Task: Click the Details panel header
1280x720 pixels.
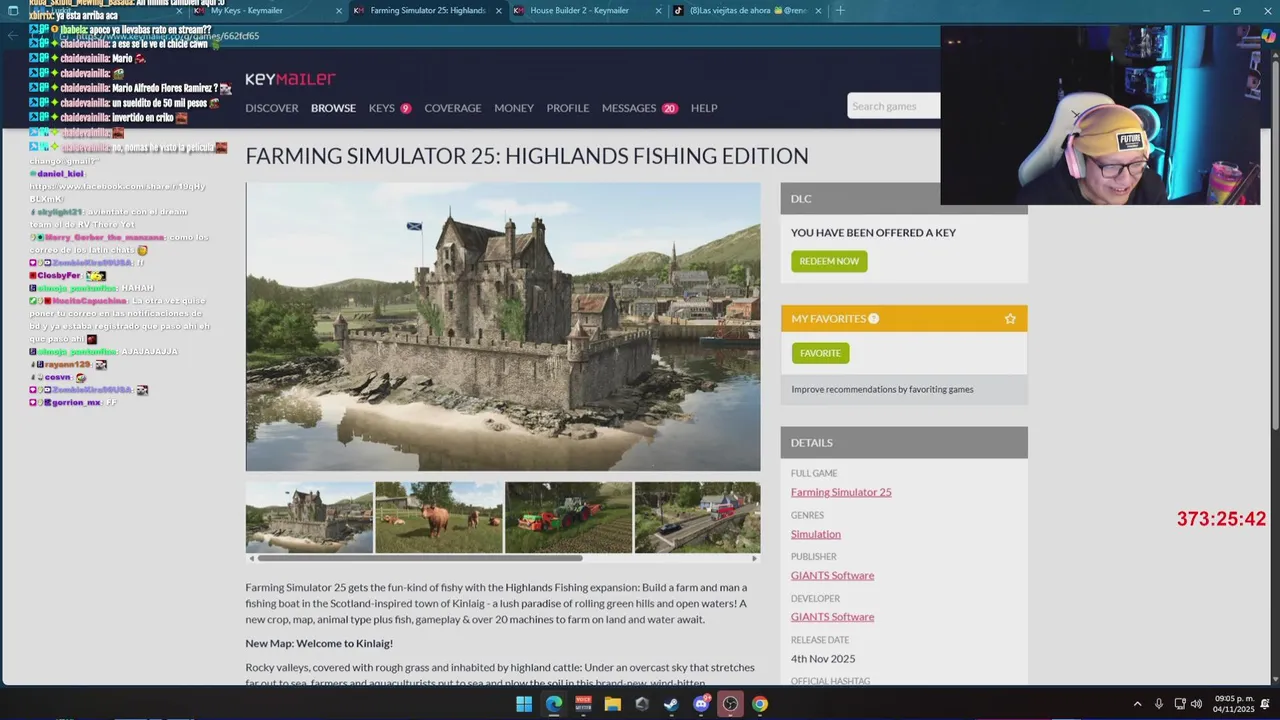Action: click(904, 442)
